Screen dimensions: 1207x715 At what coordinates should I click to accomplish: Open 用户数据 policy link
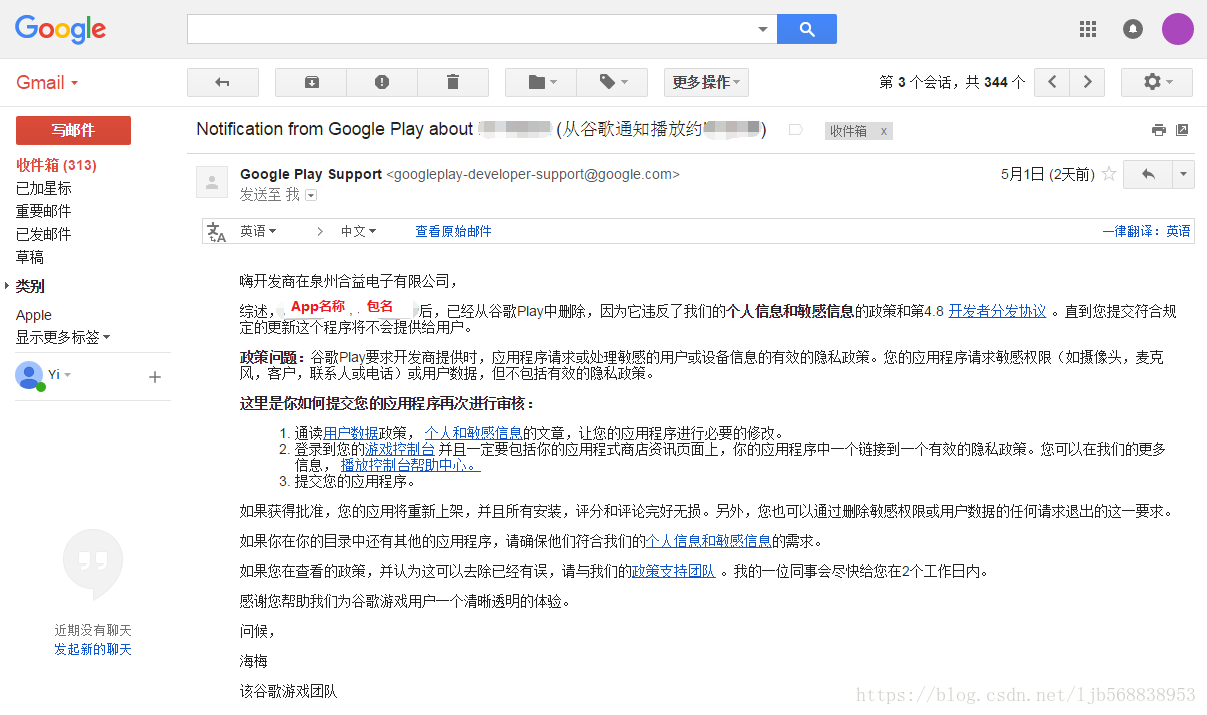[350, 433]
